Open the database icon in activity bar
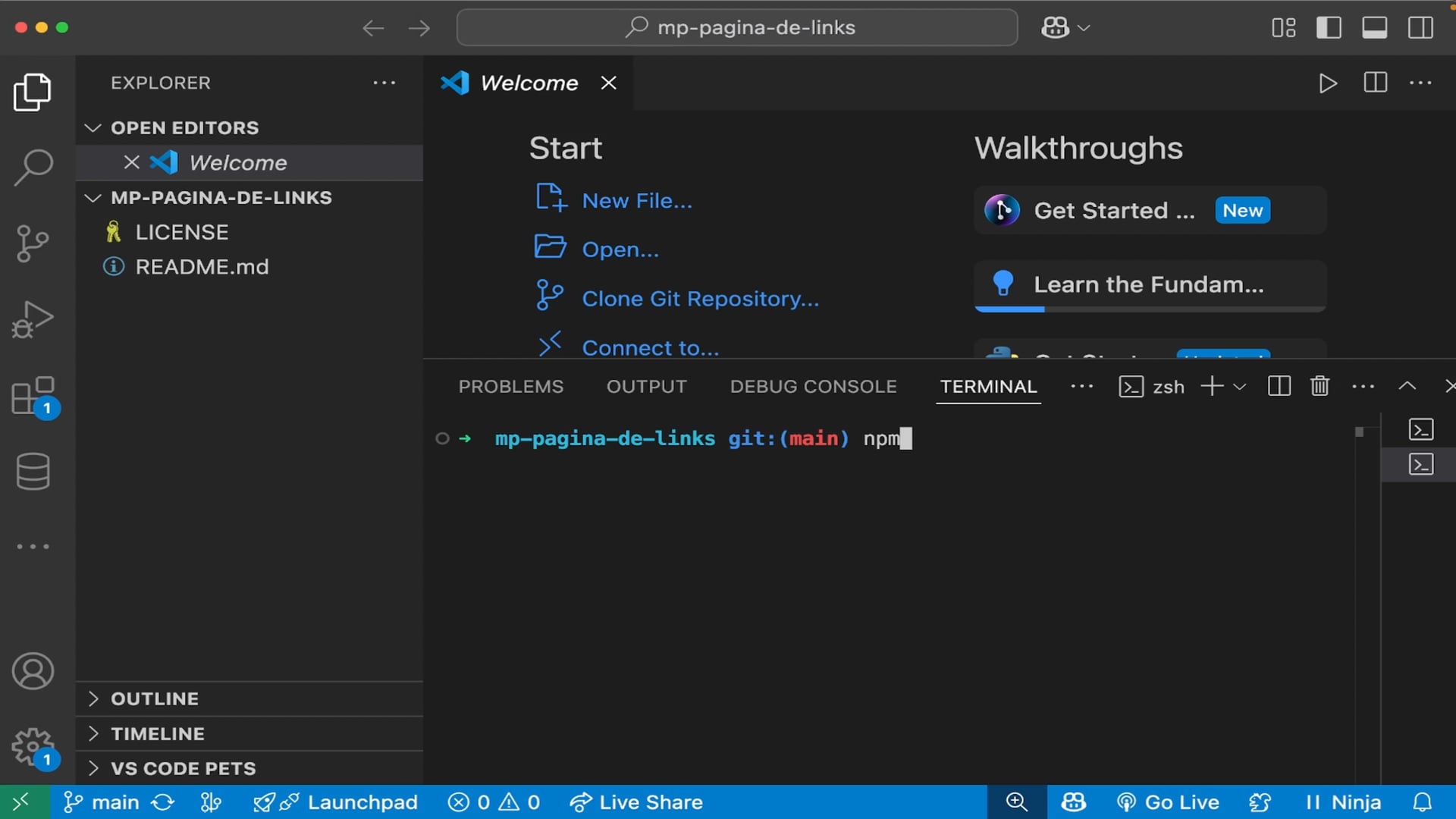 [33, 471]
